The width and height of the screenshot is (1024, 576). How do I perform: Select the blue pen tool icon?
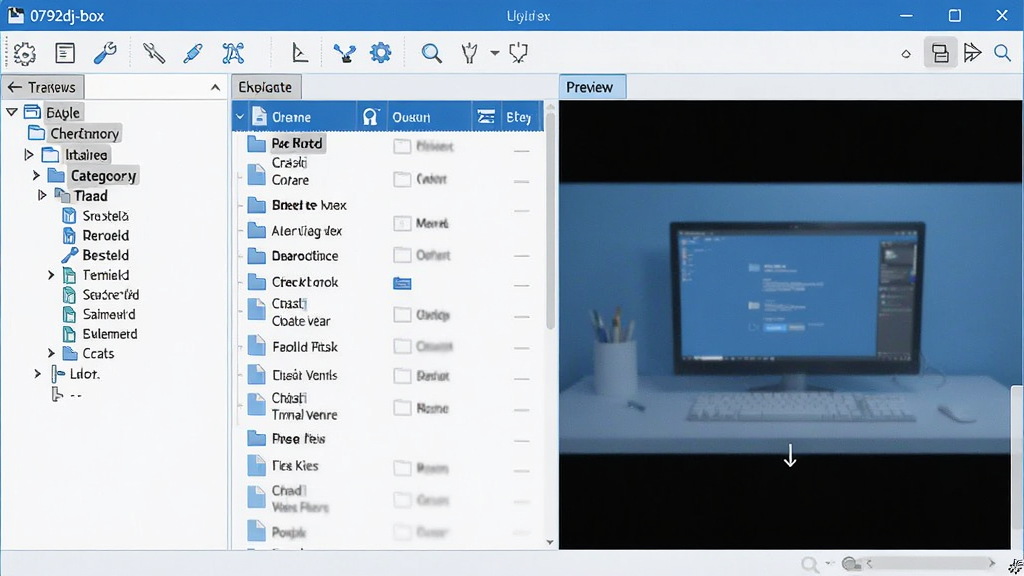coord(193,53)
